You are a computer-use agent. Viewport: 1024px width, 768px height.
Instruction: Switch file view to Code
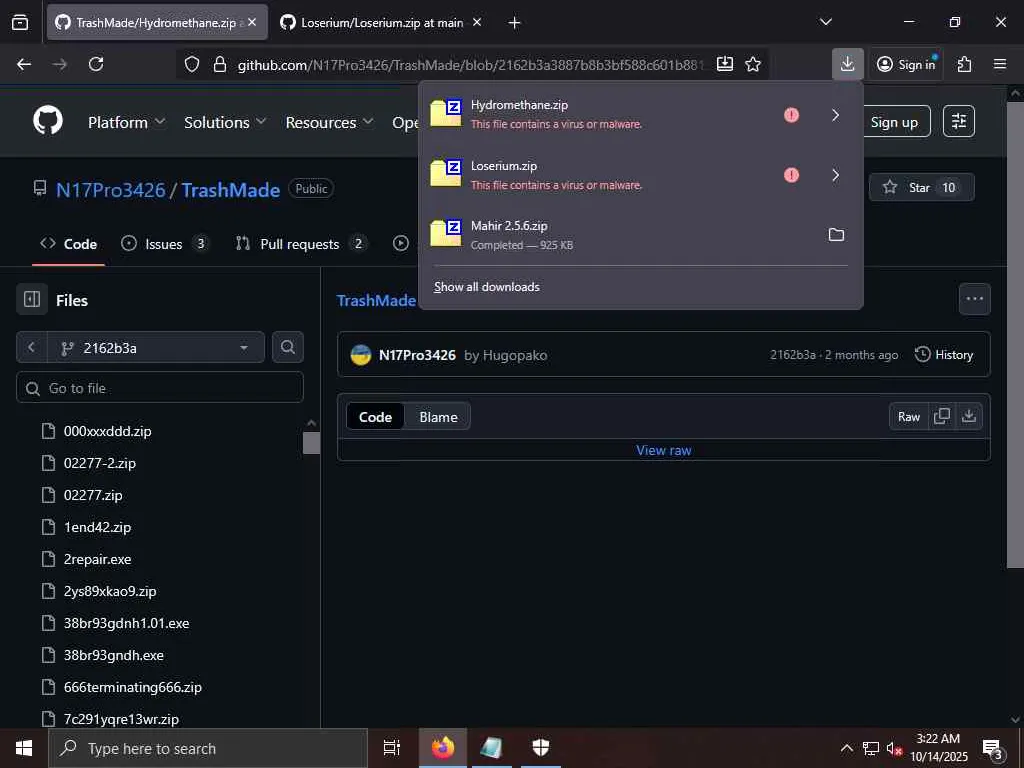375,417
